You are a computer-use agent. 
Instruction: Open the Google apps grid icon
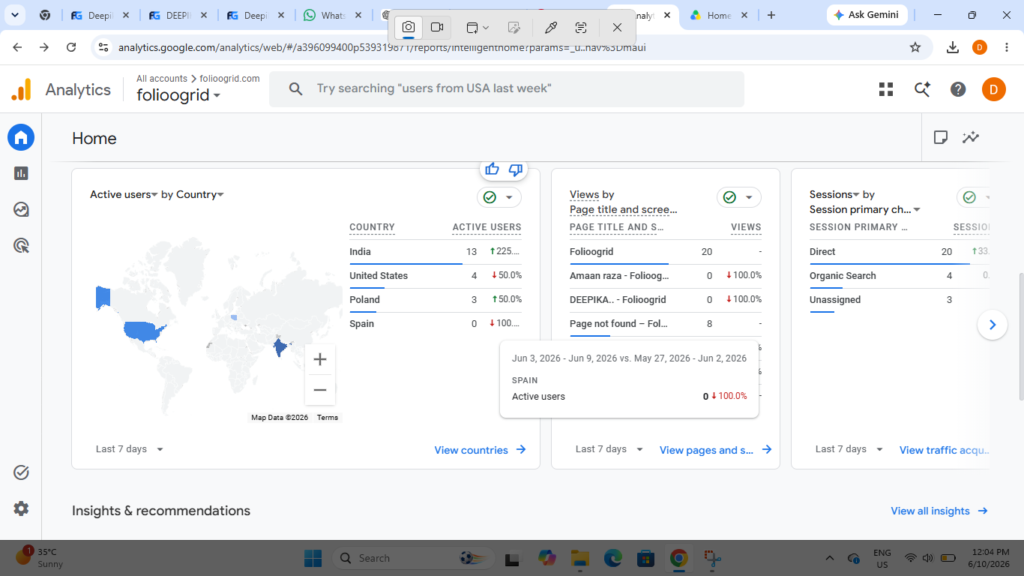coord(886,89)
